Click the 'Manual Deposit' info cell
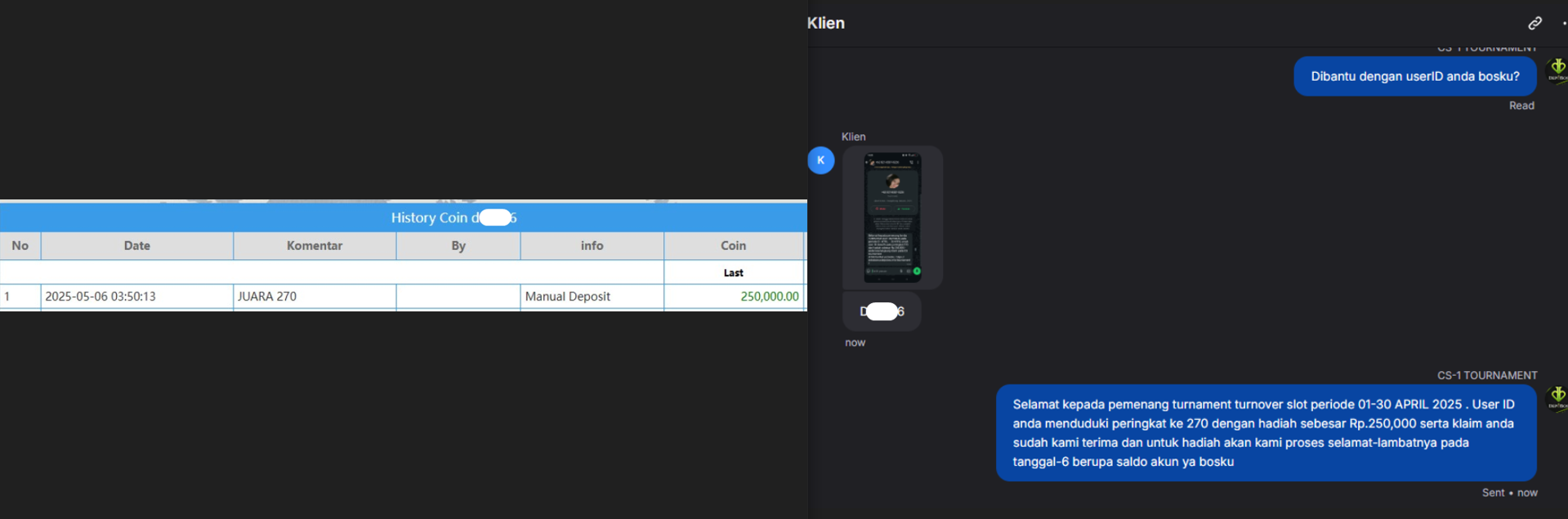The image size is (1568, 519). (592, 297)
